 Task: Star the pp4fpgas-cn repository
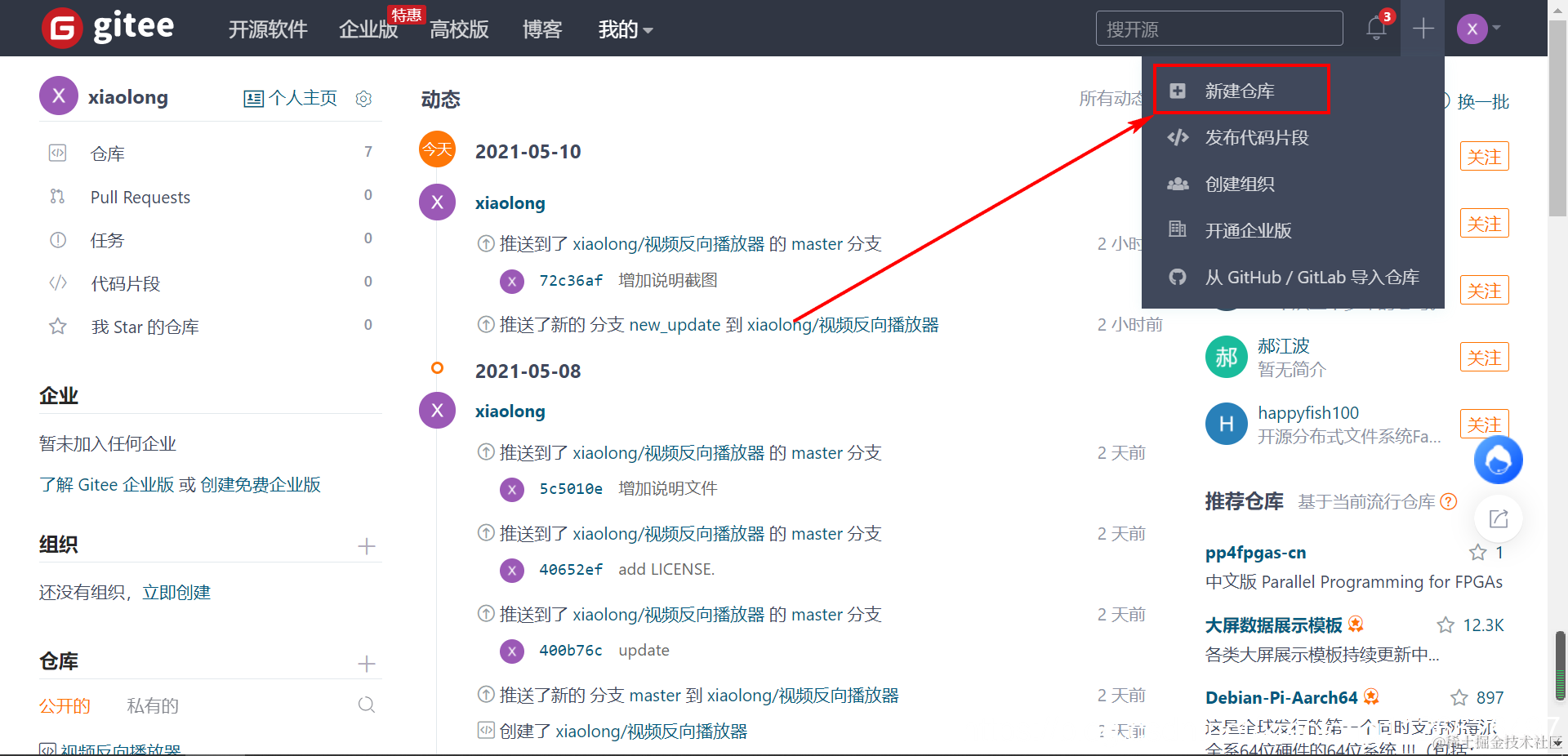[x=1477, y=553]
